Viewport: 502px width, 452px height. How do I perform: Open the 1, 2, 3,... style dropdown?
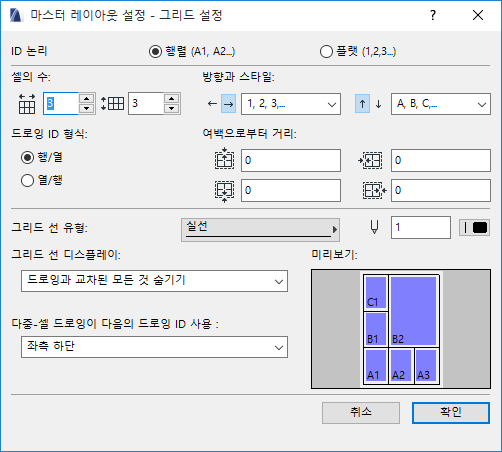(x=291, y=104)
